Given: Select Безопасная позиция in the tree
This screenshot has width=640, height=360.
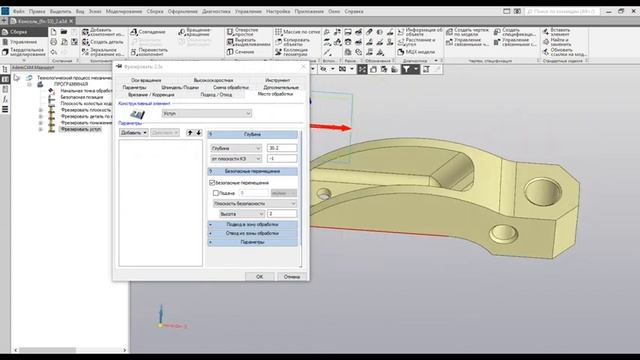Looking at the screenshot, I should tap(82, 97).
